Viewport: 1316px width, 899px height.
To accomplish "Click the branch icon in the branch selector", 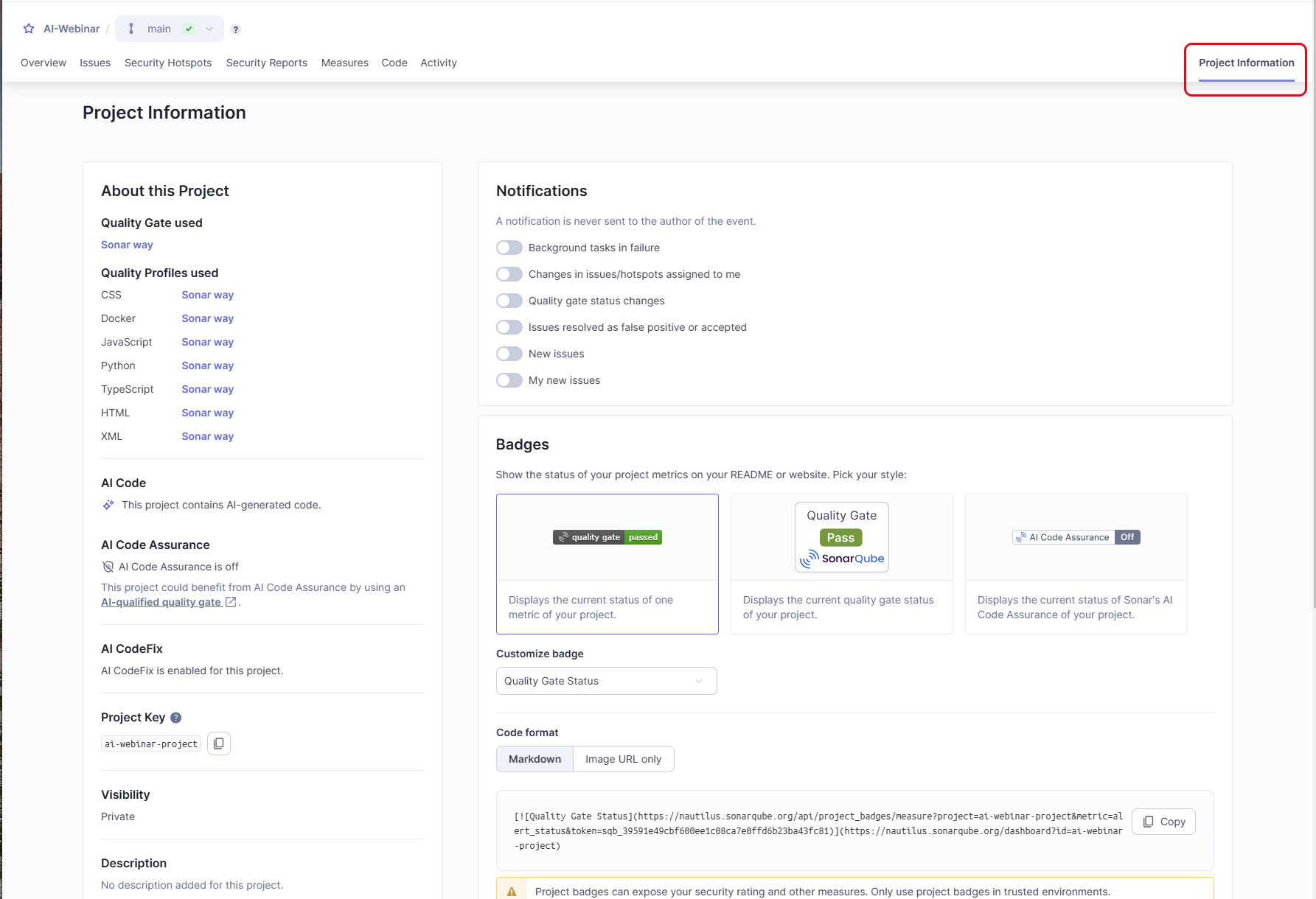I will [x=131, y=29].
